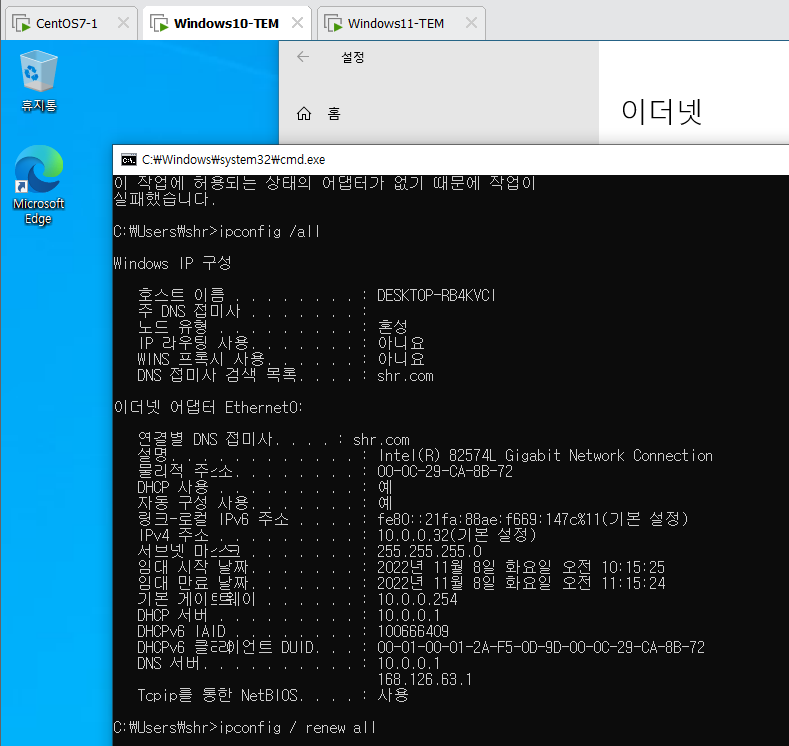Click the NetBIOS over Tcpip value 사용
This screenshot has height=746, width=789.
click(393, 695)
